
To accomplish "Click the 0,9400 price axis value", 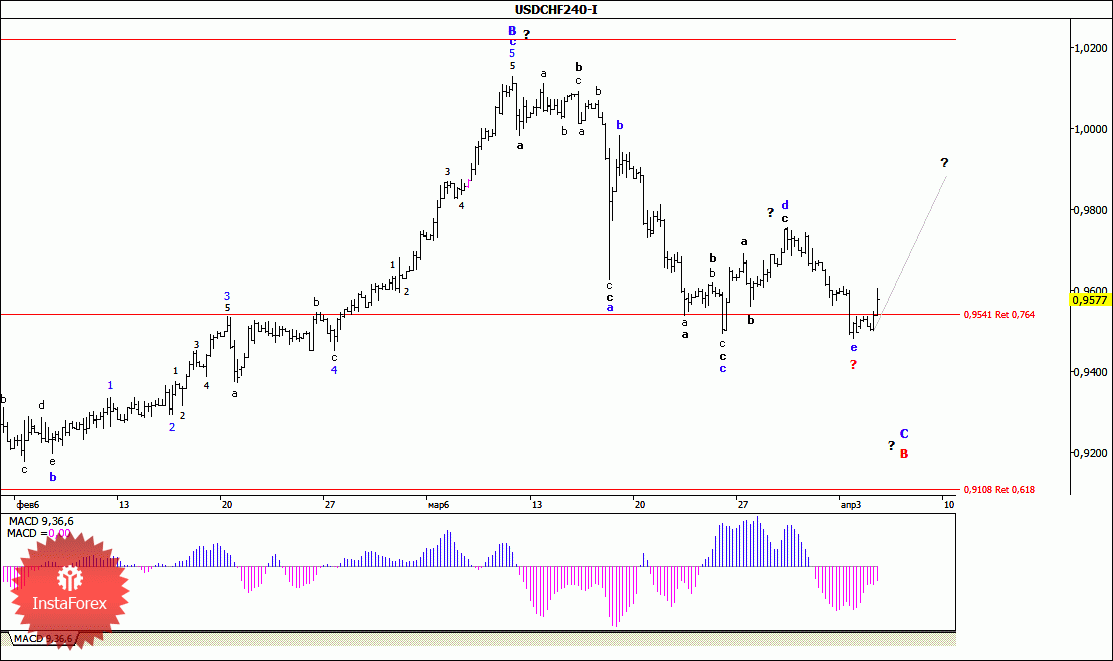I will (x=1090, y=372).
